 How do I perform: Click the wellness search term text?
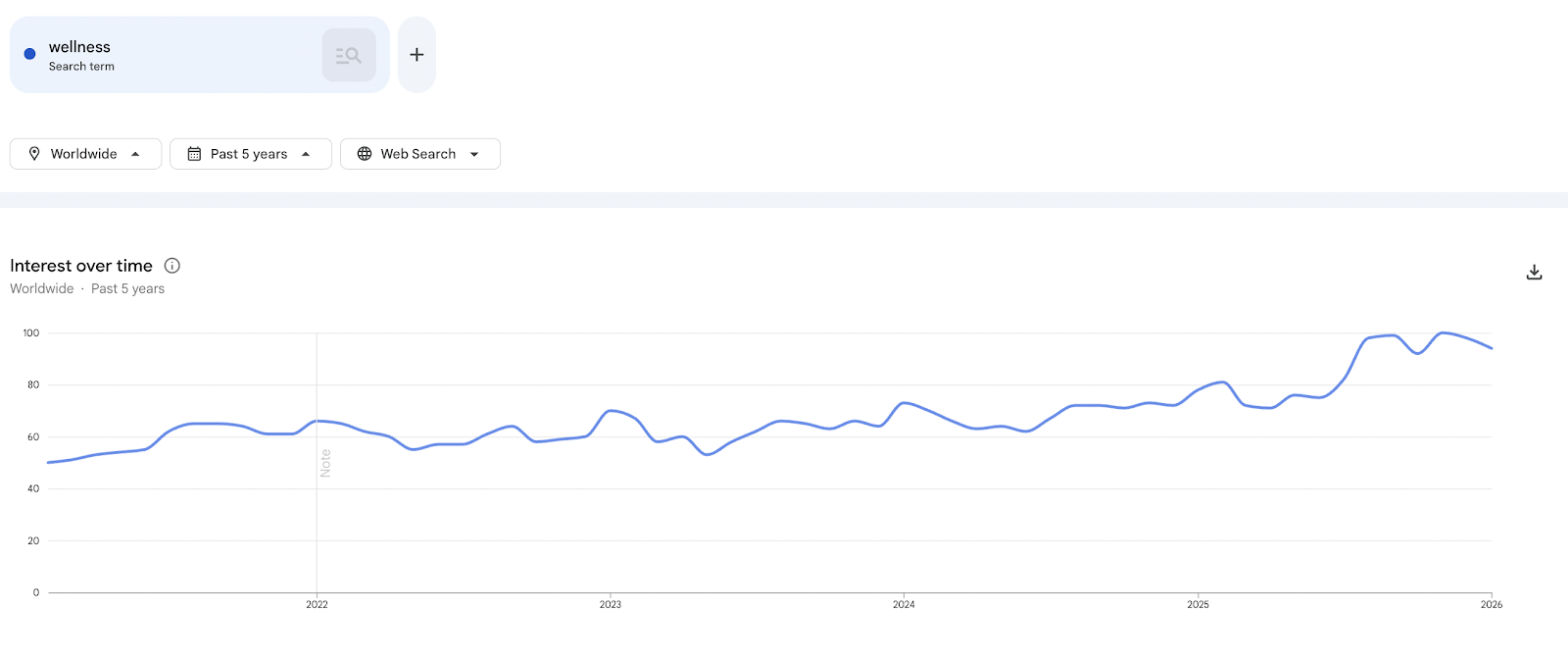[79, 47]
